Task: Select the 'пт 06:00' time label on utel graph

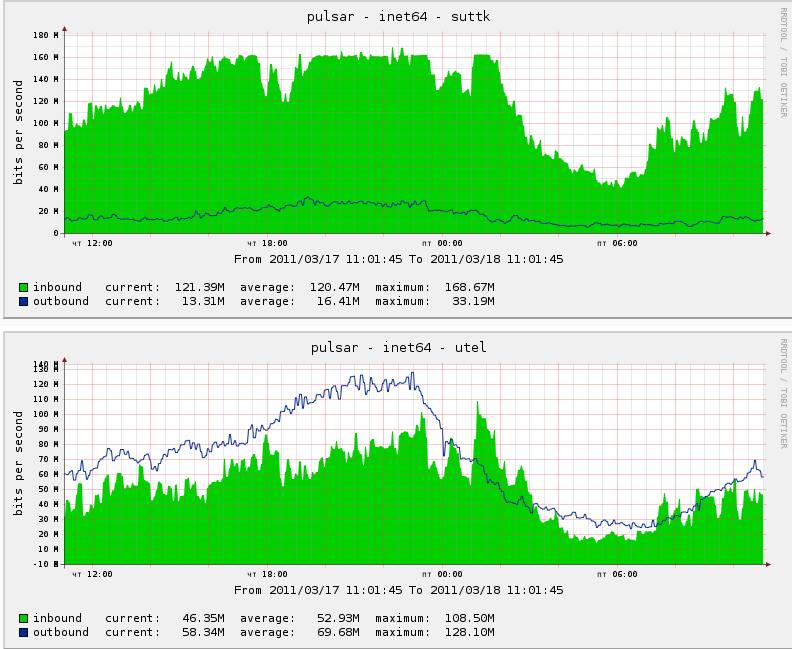Action: coord(616,574)
